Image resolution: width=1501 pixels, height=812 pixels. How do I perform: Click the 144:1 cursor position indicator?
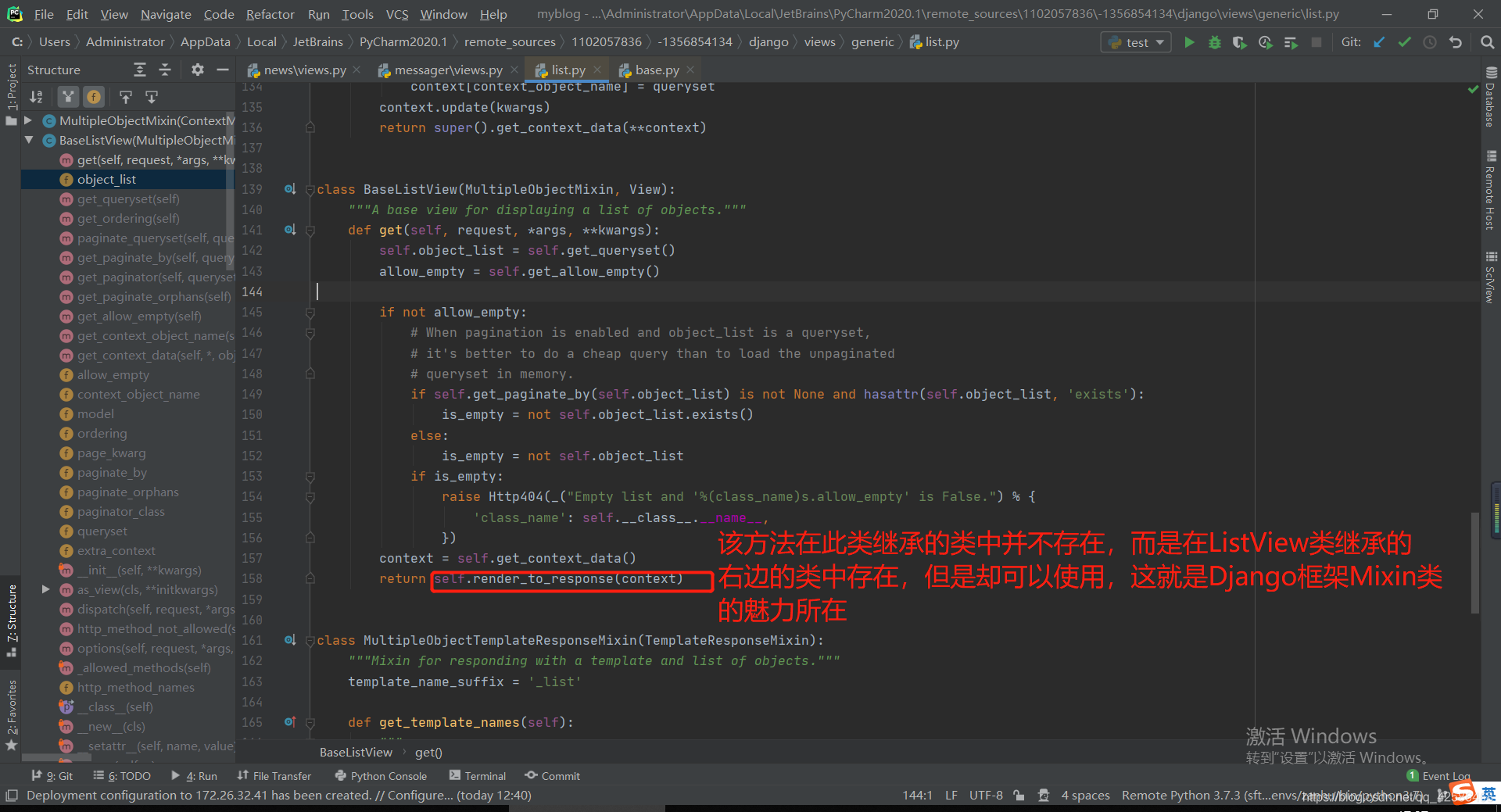coord(917,795)
